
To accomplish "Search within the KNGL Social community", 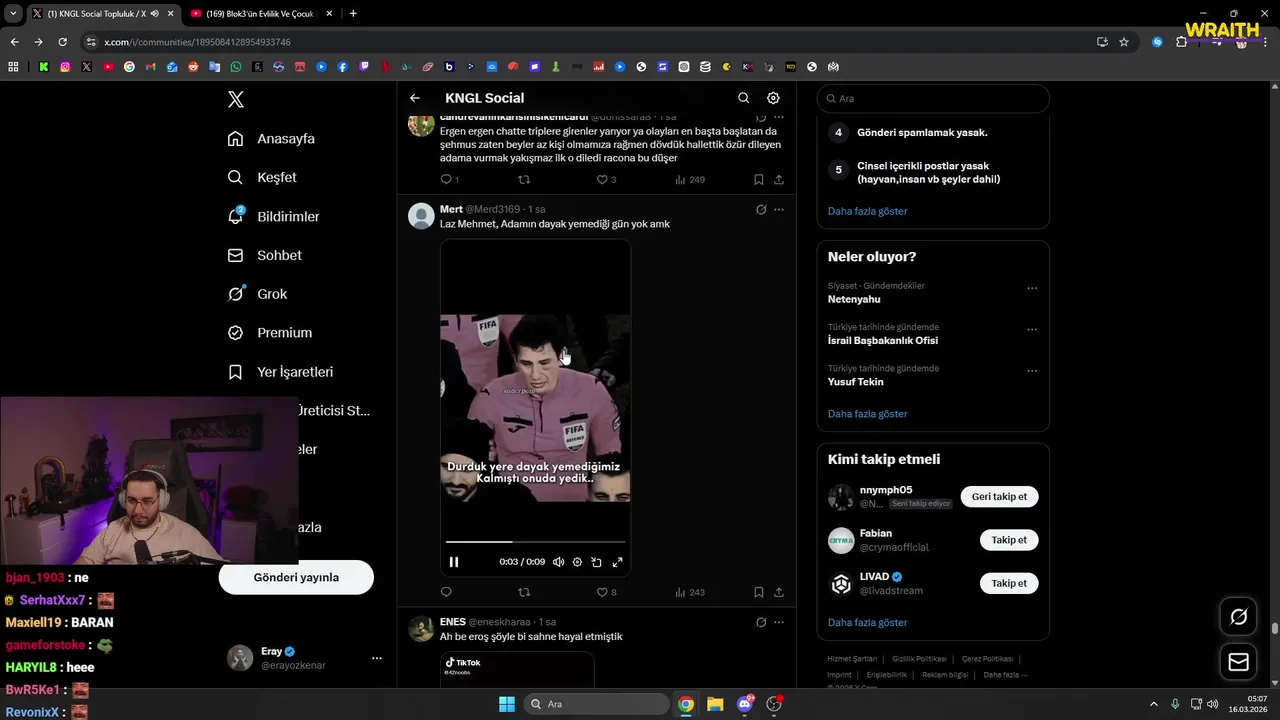I will click(743, 98).
